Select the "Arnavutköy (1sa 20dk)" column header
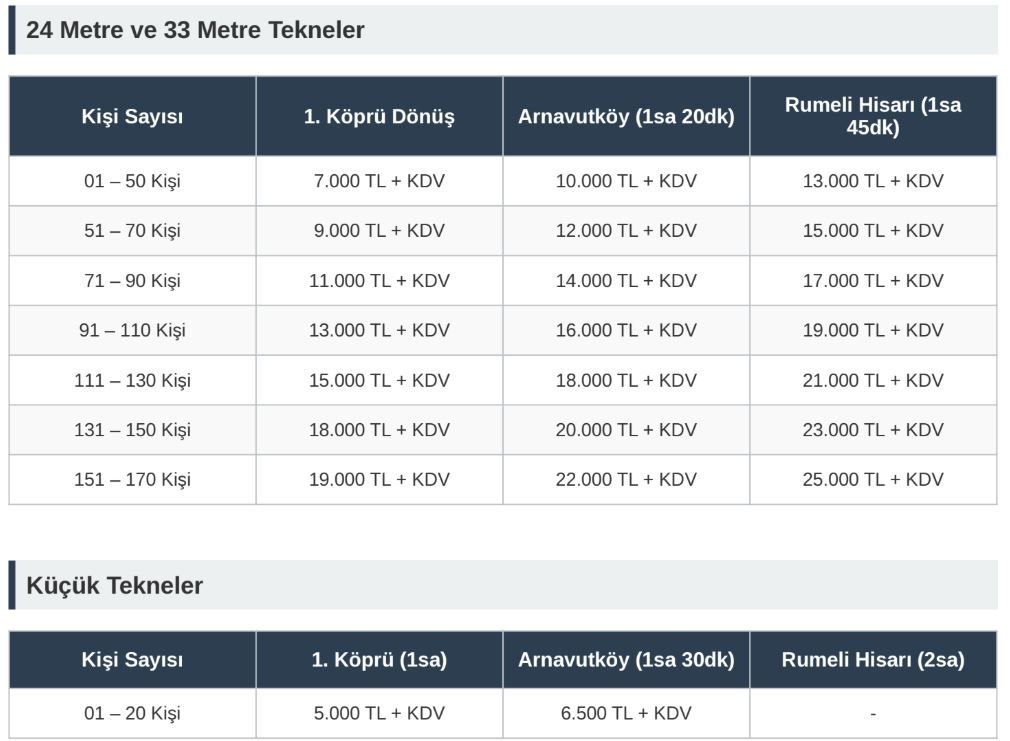This screenshot has width=1010, height=741. click(626, 116)
